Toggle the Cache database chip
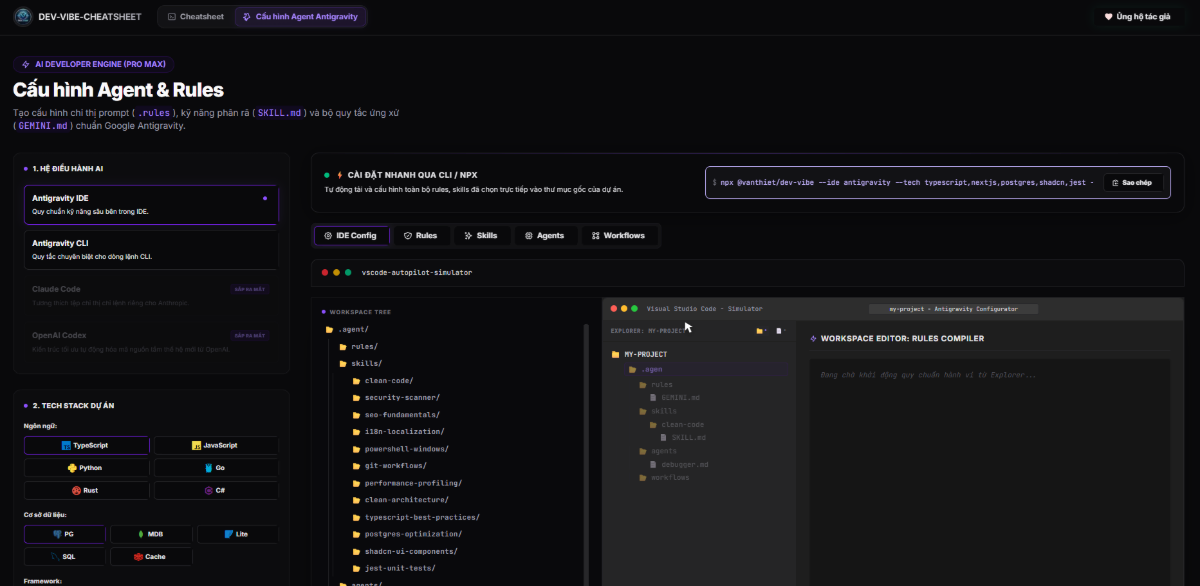The height and width of the screenshot is (586, 1200). point(151,557)
